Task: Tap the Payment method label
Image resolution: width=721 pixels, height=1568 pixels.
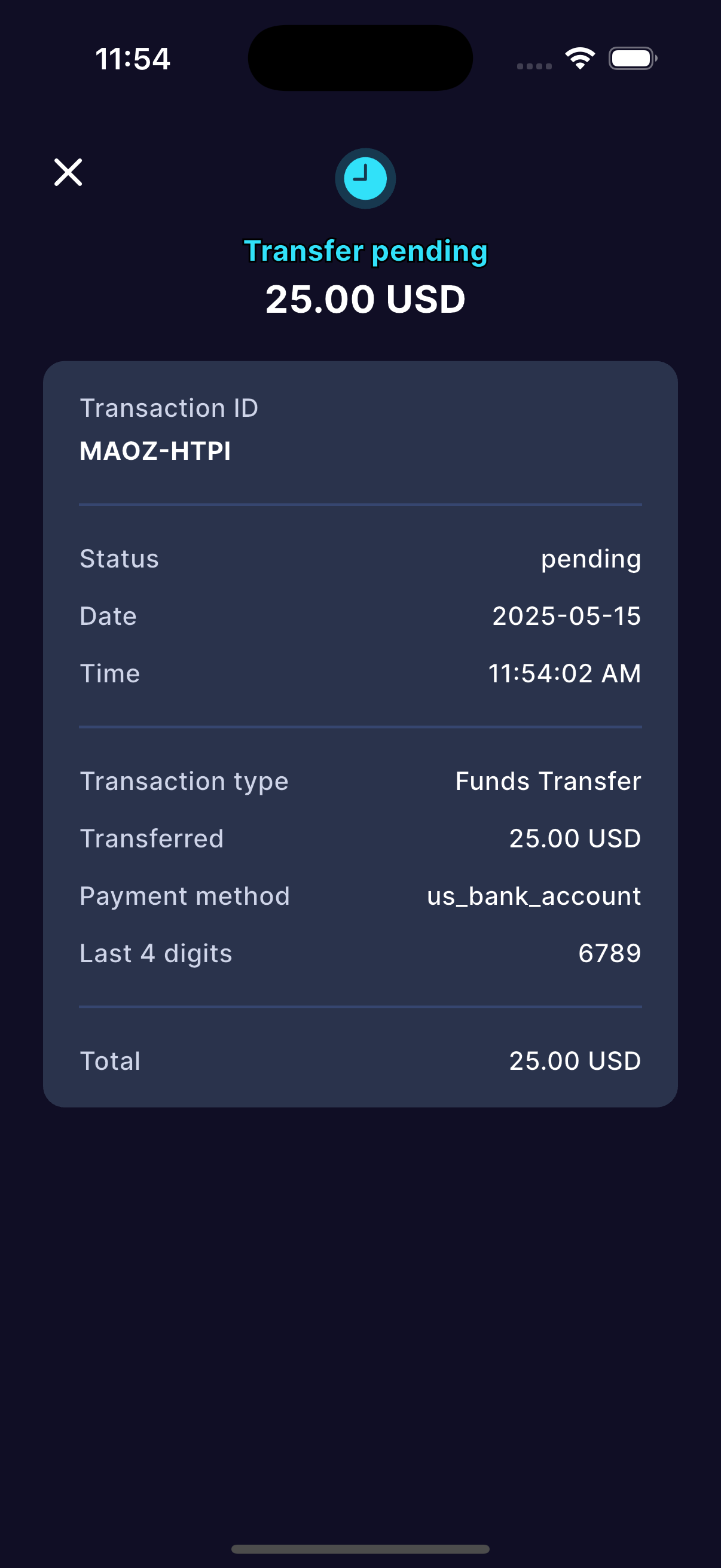Action: click(x=185, y=896)
